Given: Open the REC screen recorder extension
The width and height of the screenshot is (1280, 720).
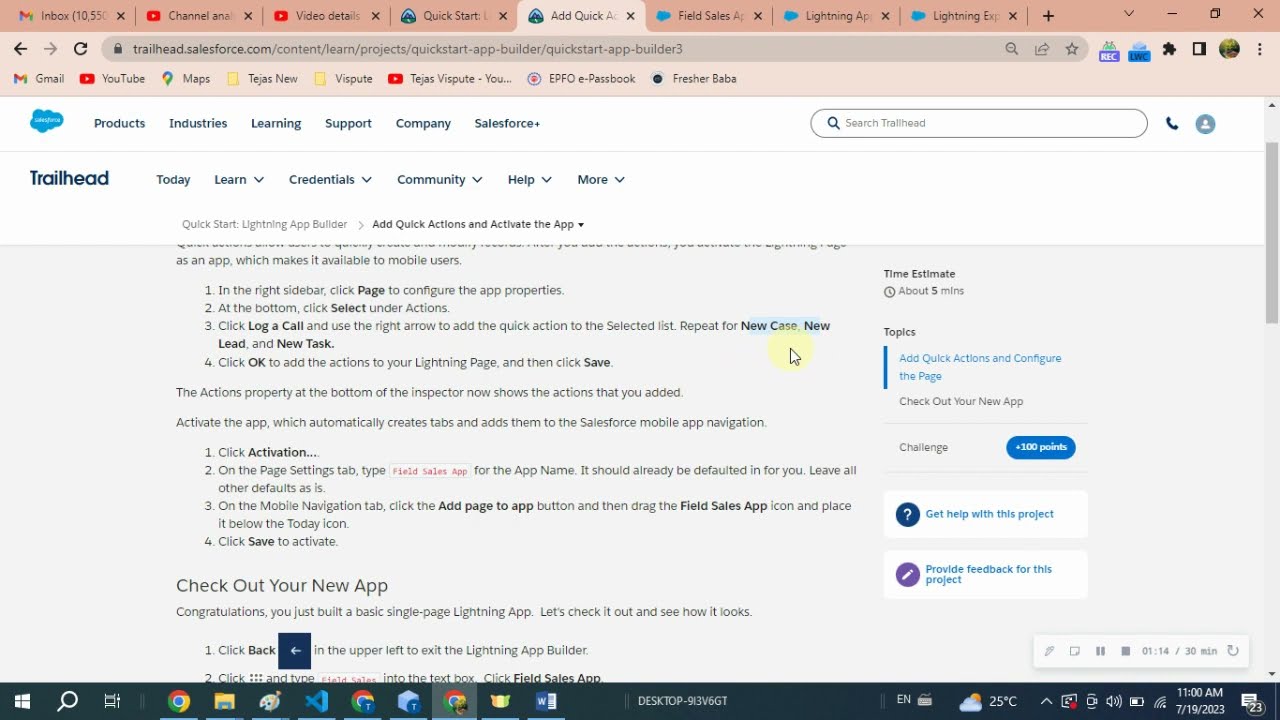Looking at the screenshot, I should pos(1108,50).
